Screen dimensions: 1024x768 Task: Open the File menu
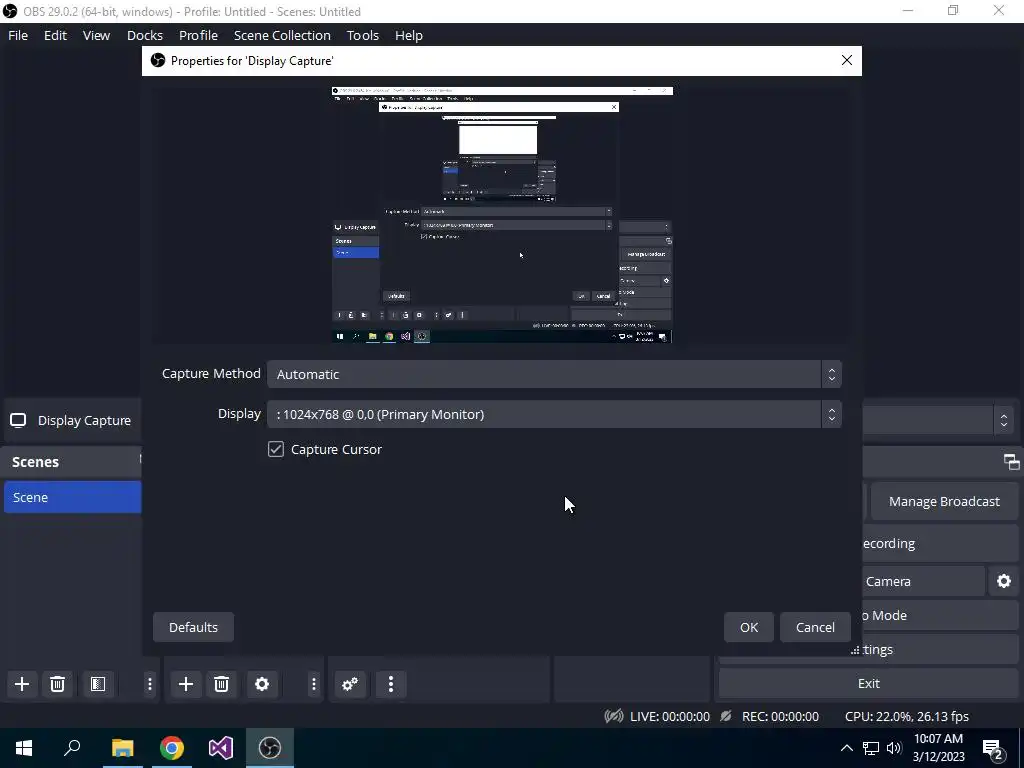(18, 35)
